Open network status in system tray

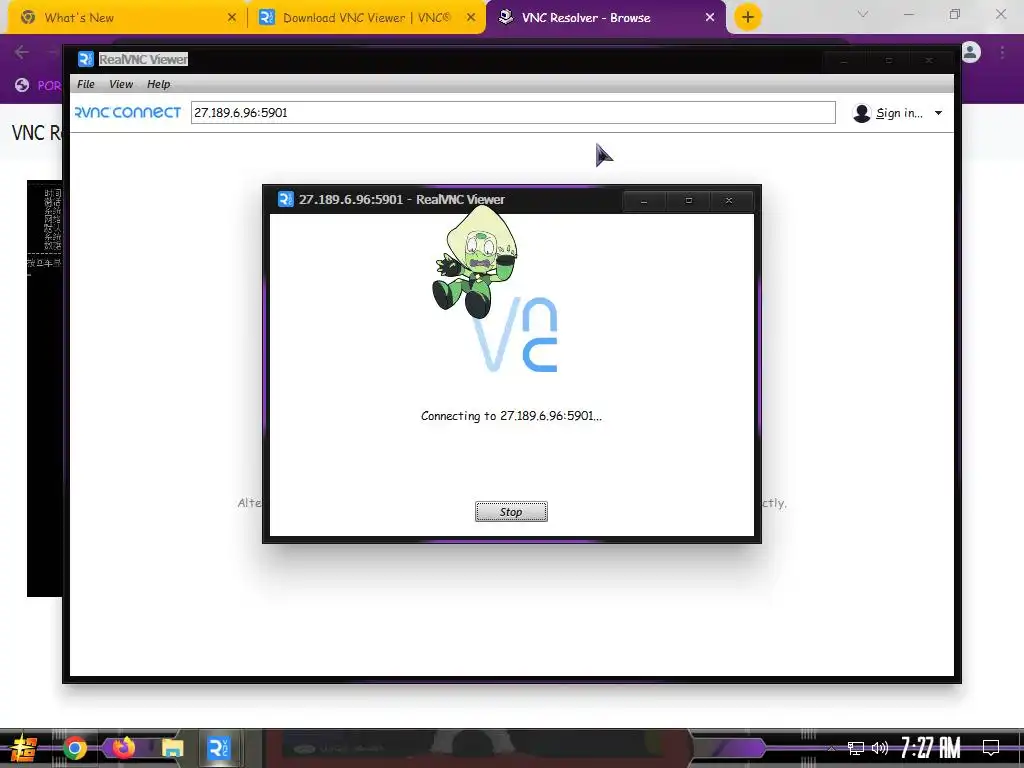856,748
